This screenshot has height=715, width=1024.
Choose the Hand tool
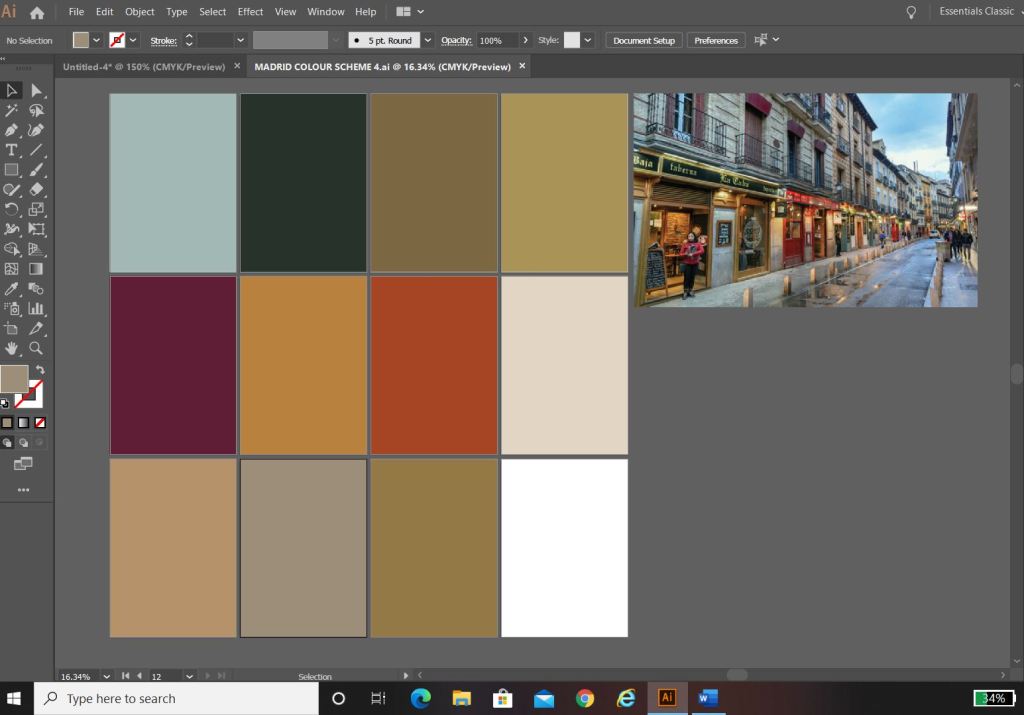coord(12,348)
